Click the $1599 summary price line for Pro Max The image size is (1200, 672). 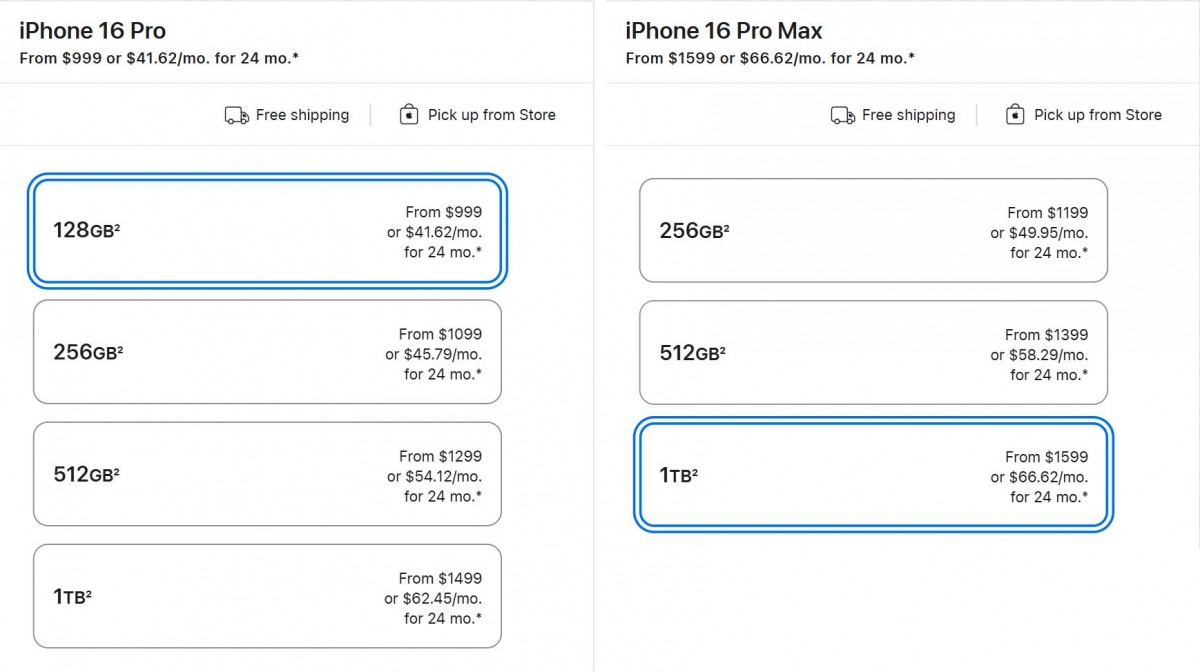769,58
